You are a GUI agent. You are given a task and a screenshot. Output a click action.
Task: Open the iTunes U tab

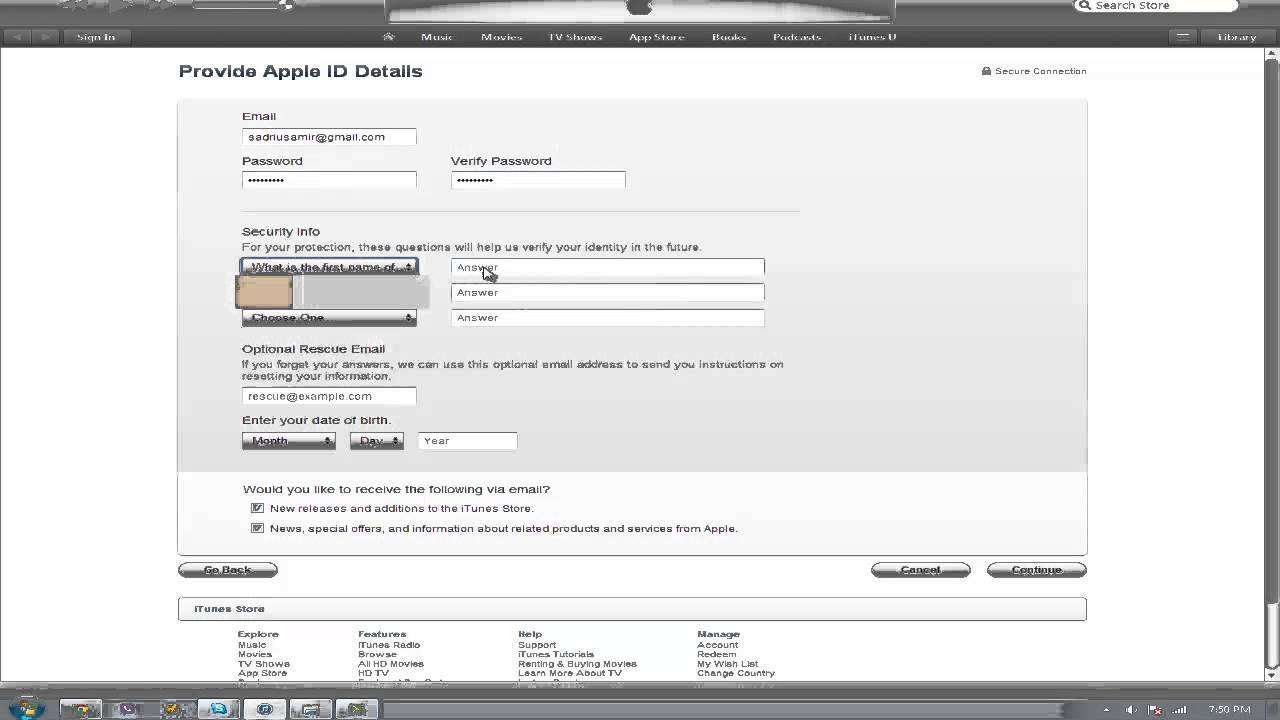pyautogui.click(x=872, y=37)
